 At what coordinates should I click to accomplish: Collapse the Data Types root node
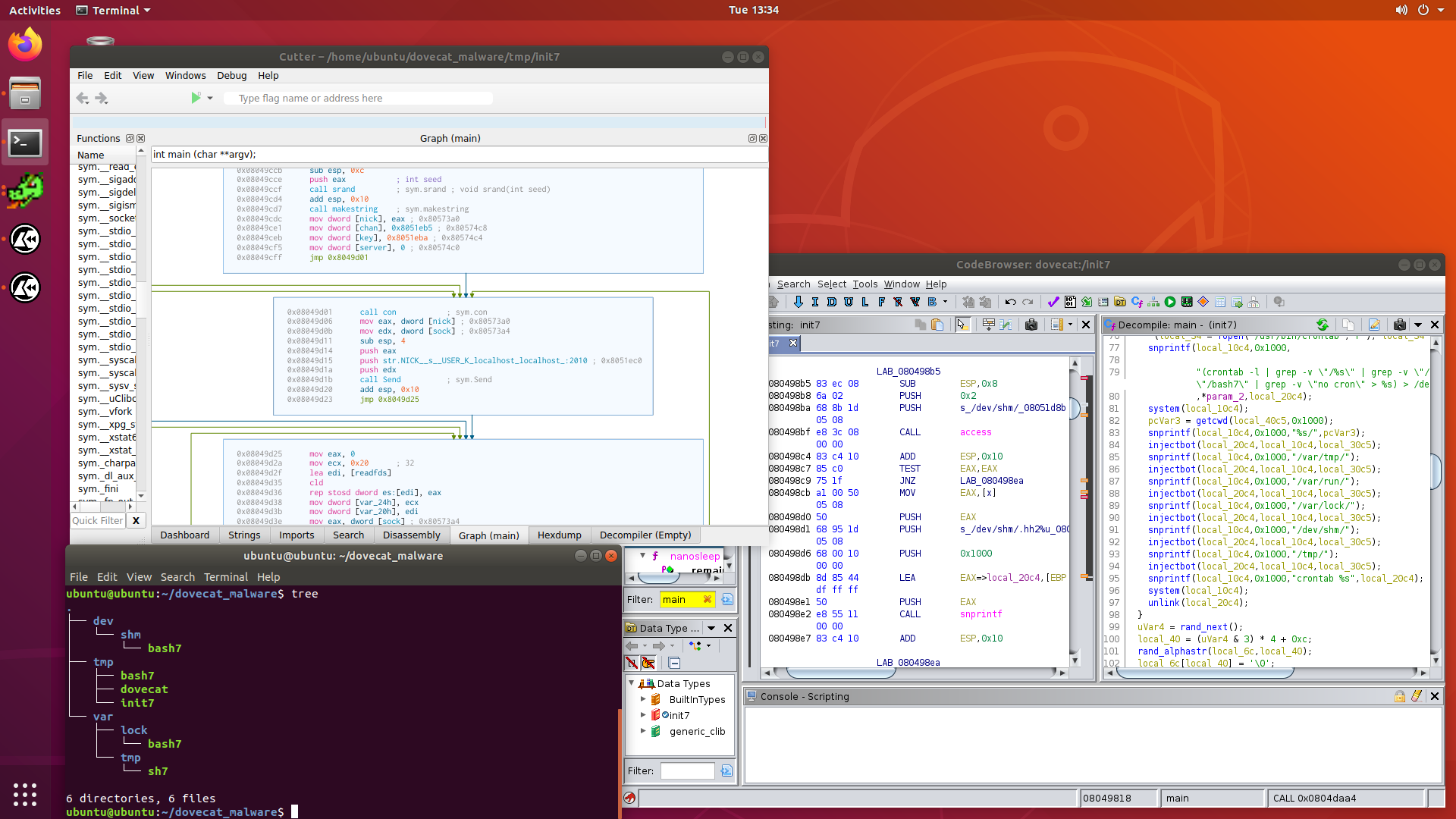pyautogui.click(x=631, y=683)
